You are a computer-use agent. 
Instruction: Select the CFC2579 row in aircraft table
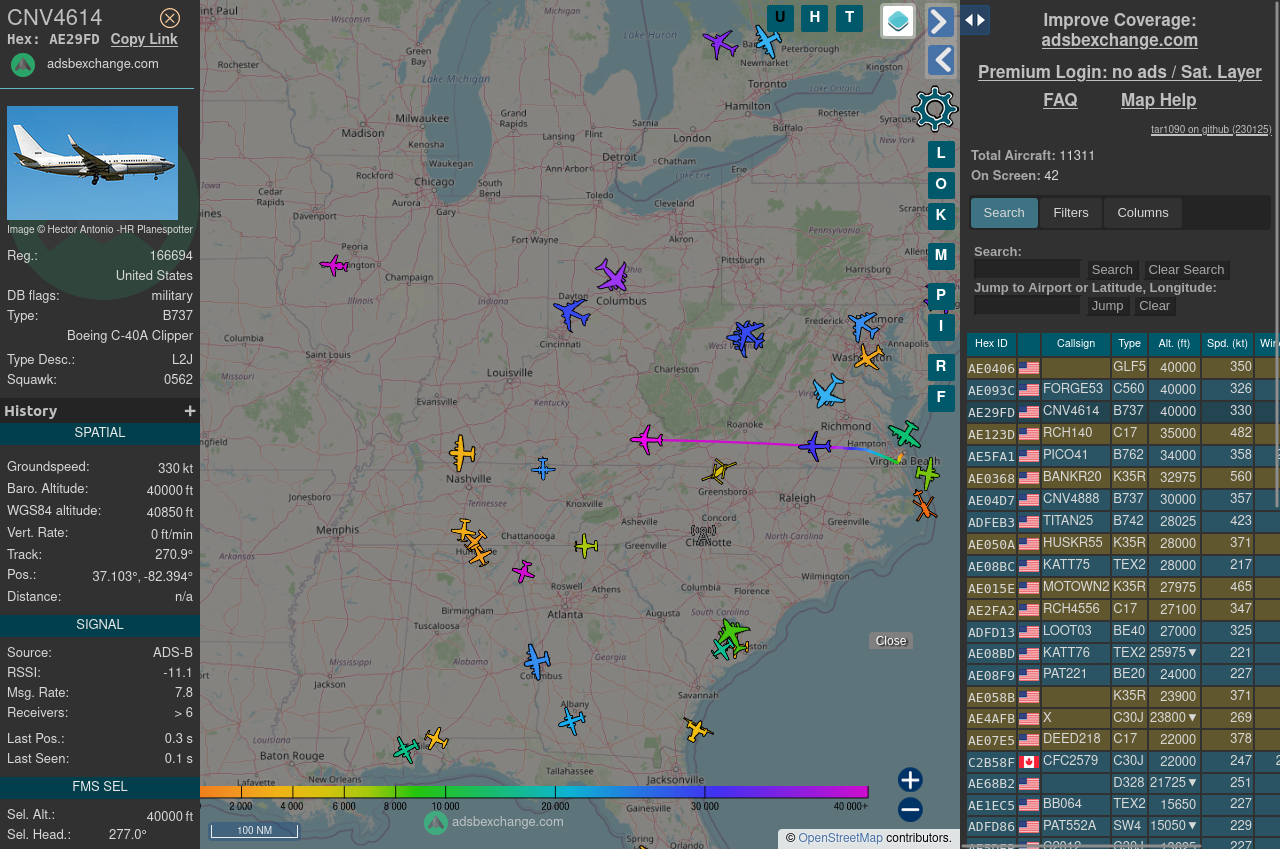1123,762
